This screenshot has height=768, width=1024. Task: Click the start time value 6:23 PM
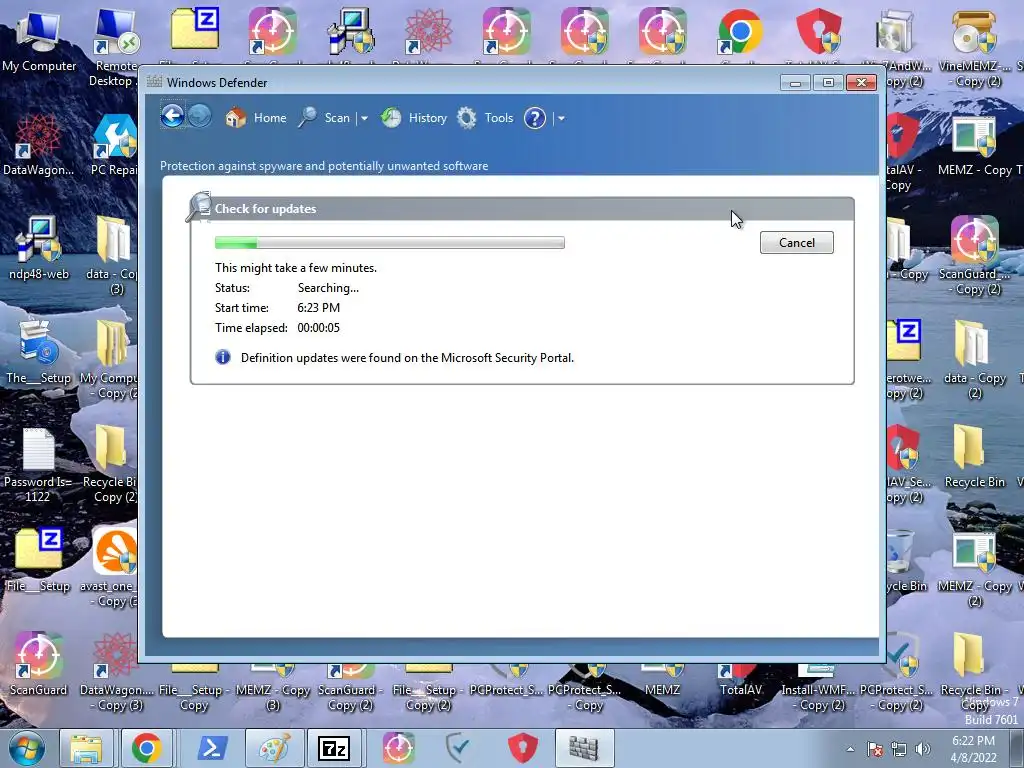(319, 308)
